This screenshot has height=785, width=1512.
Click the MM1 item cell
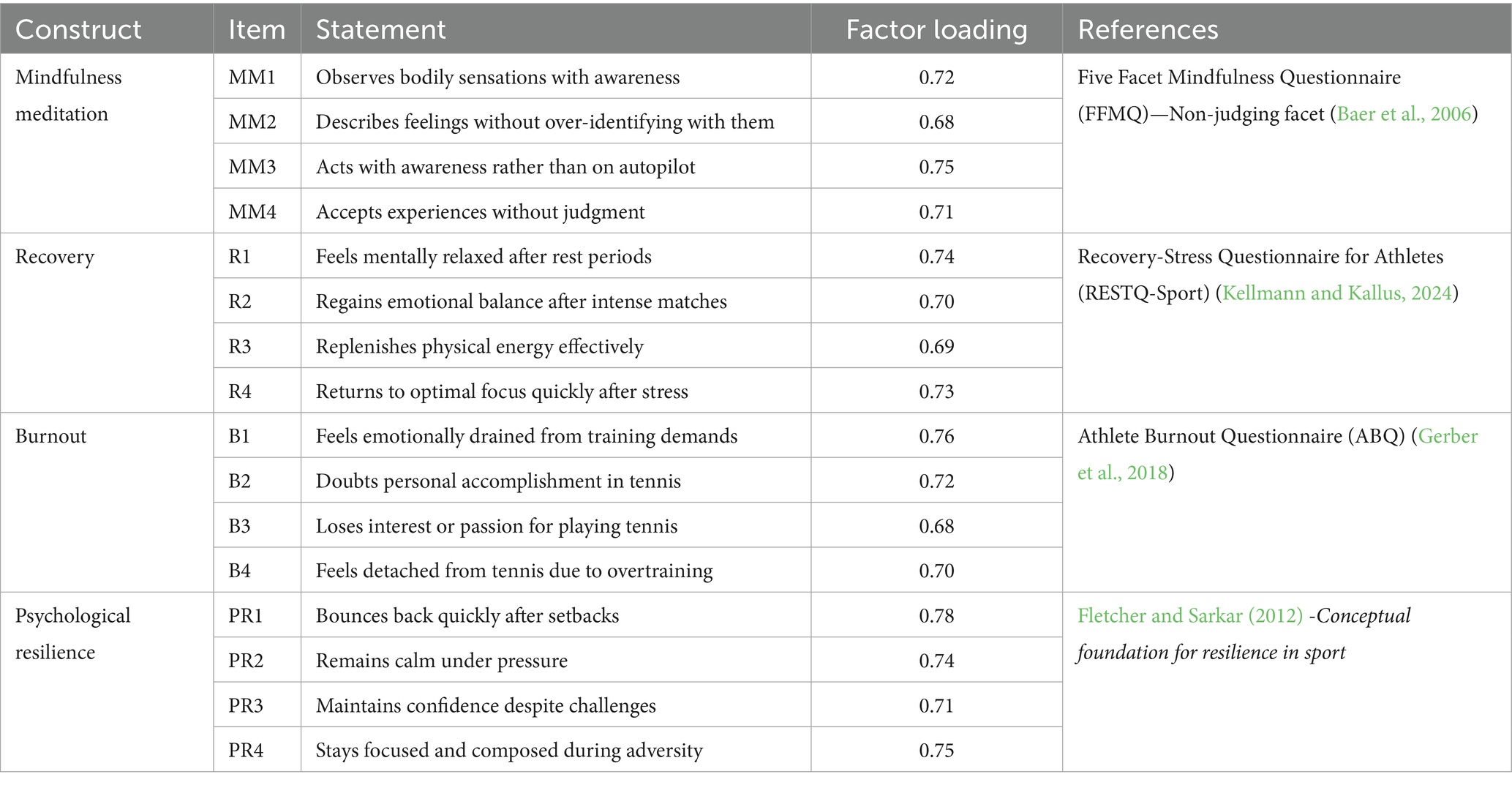(x=252, y=78)
